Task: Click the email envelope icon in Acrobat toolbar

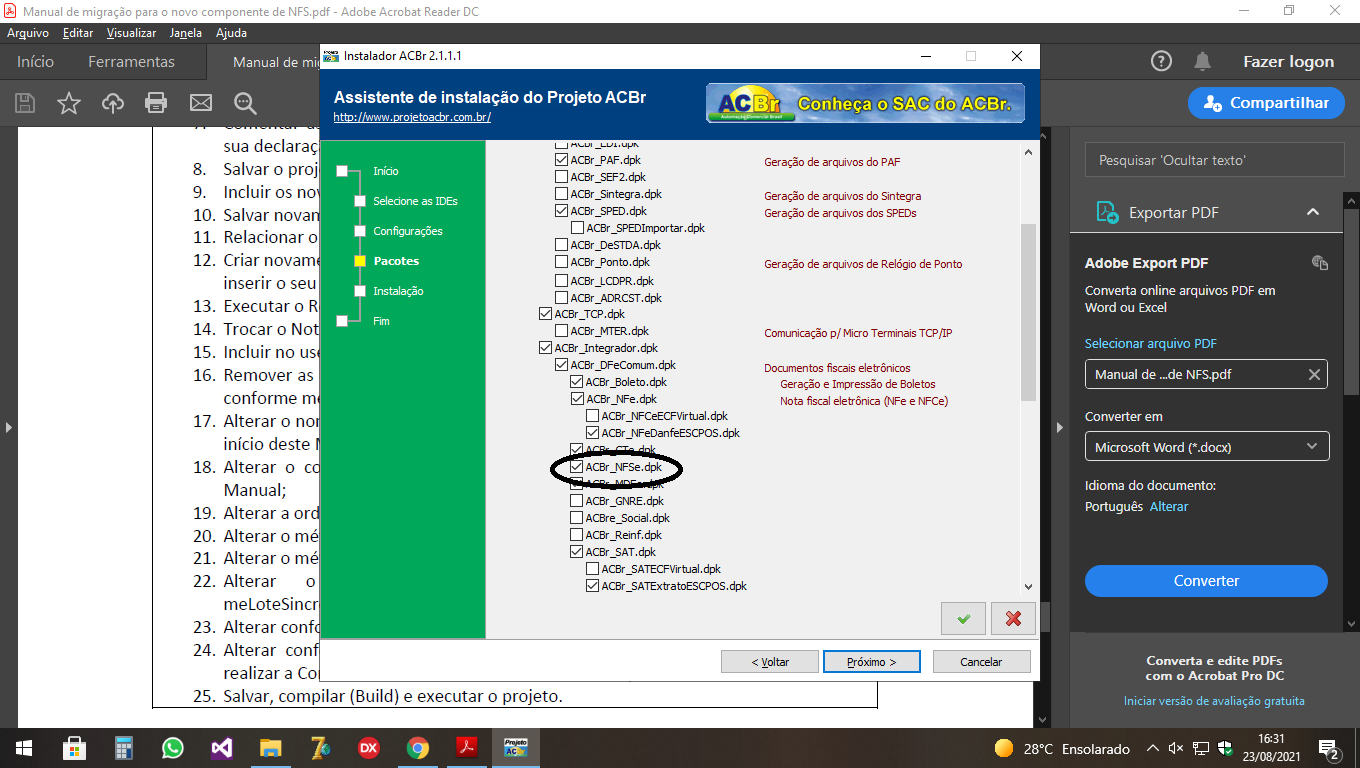Action: tap(201, 103)
